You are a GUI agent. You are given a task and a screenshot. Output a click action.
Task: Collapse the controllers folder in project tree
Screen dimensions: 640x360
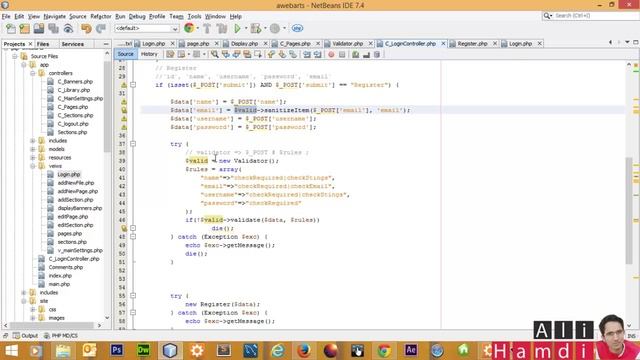(x=33, y=73)
